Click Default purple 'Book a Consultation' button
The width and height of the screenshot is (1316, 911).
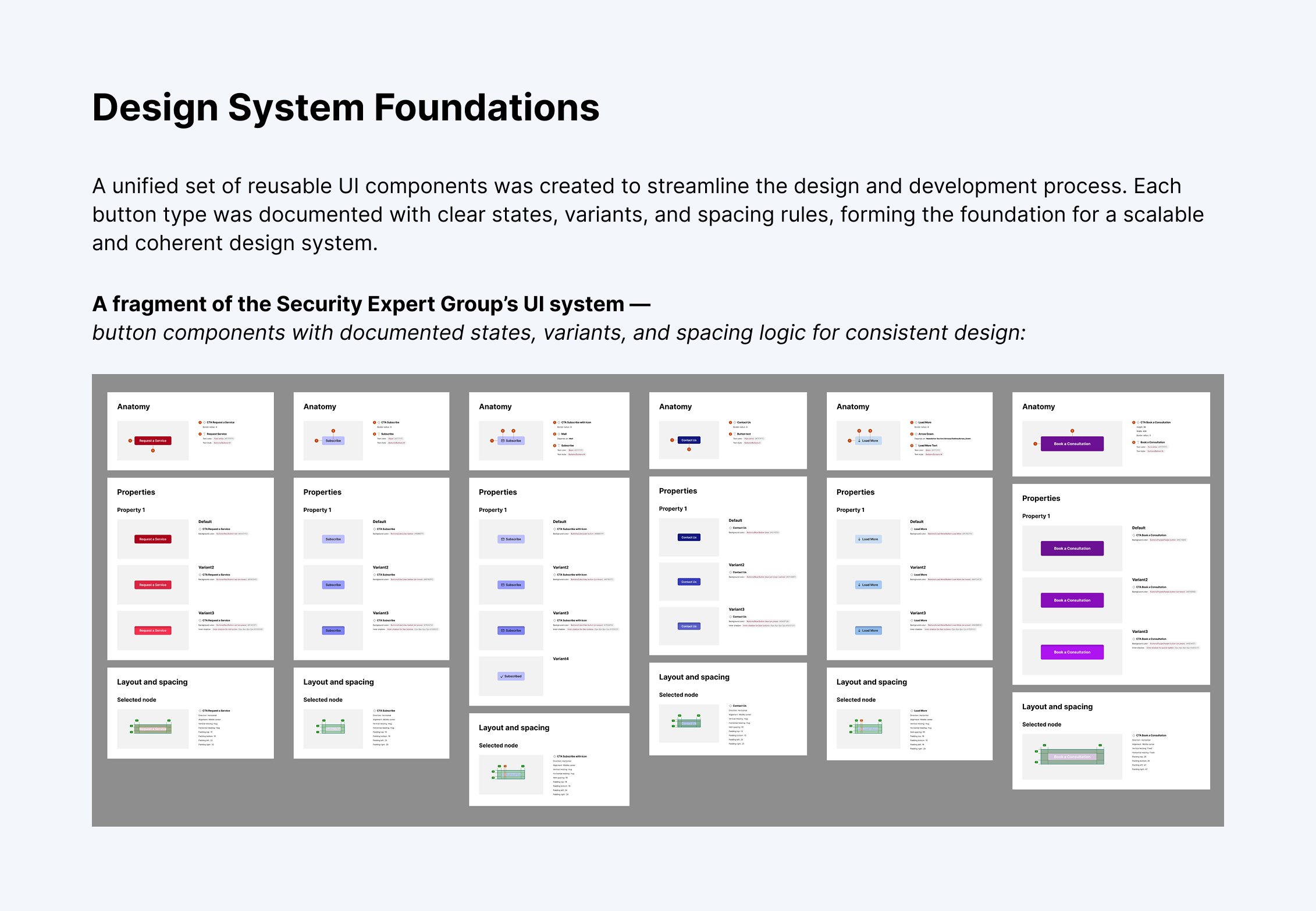point(1072,548)
